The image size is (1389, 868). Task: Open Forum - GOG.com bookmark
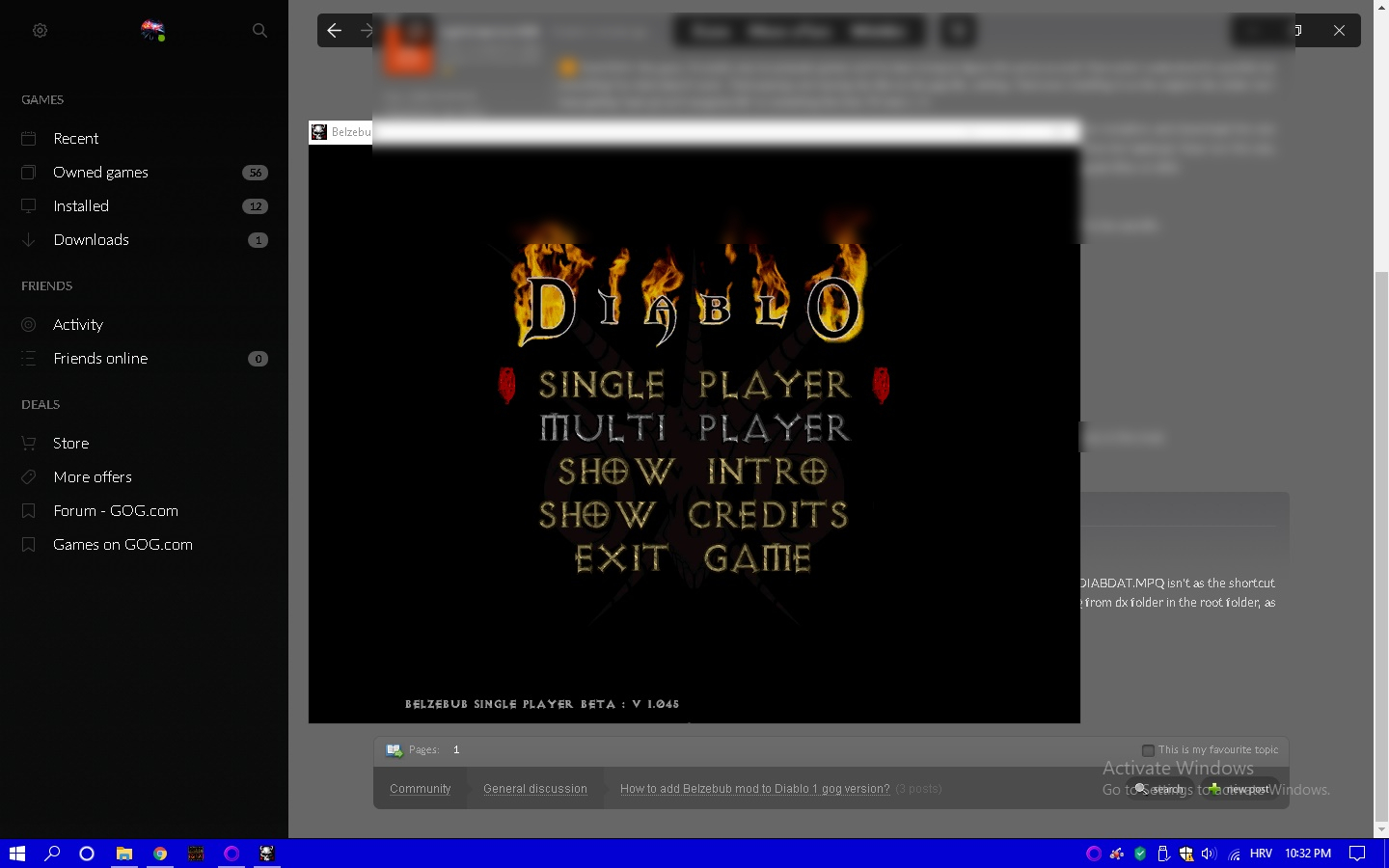(x=116, y=511)
